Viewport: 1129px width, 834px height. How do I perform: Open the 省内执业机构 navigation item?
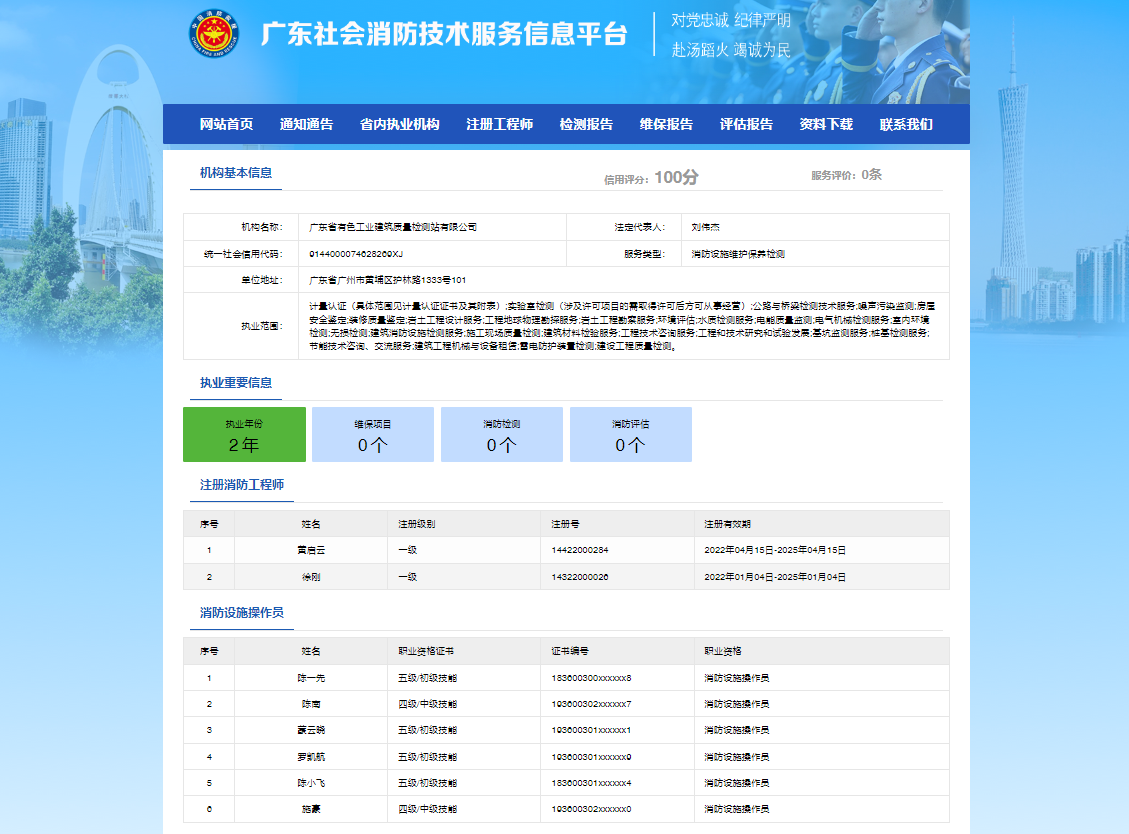tap(399, 124)
